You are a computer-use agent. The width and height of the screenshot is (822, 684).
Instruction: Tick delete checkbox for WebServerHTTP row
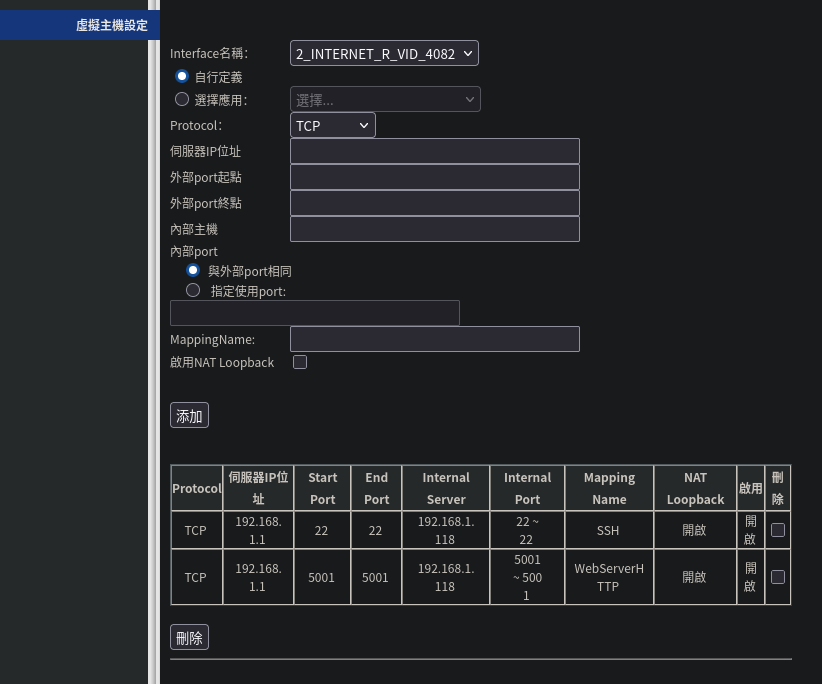(778, 577)
